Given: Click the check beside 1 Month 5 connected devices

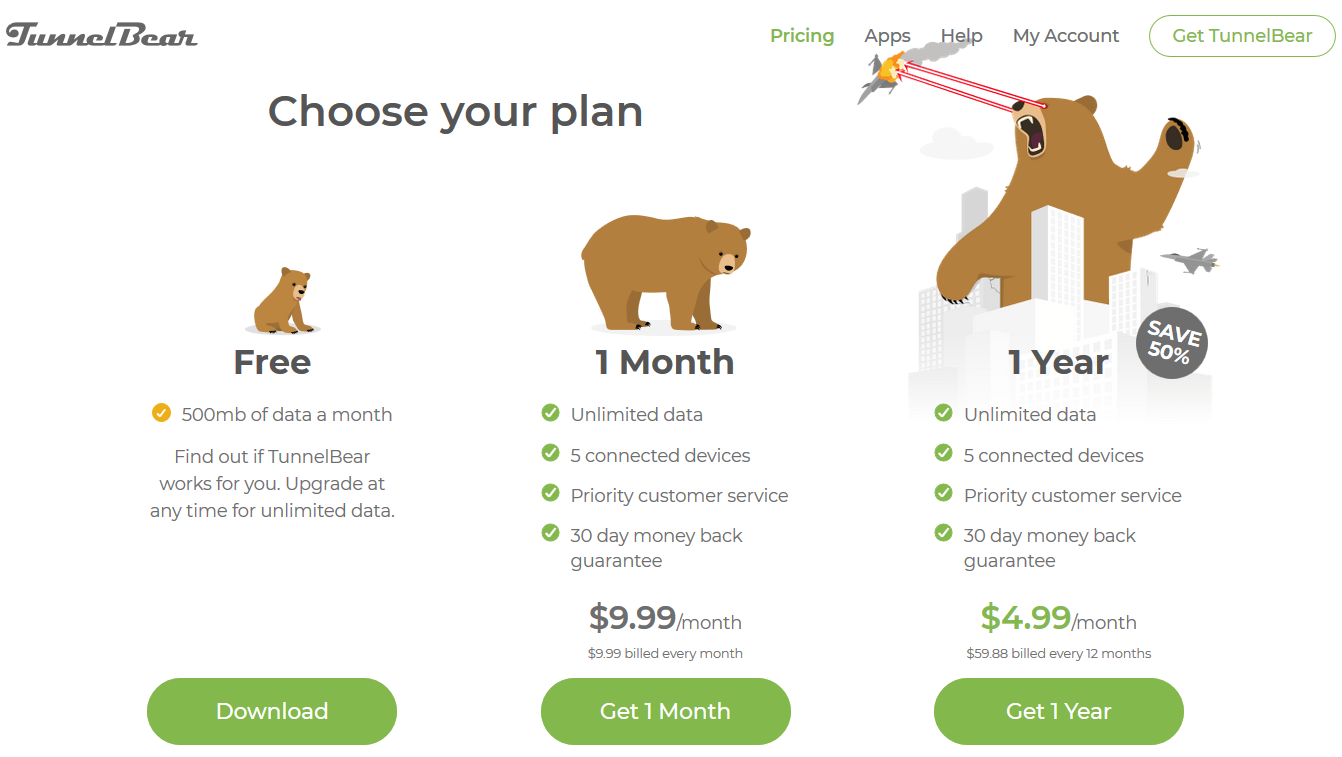Looking at the screenshot, I should click(x=550, y=453).
